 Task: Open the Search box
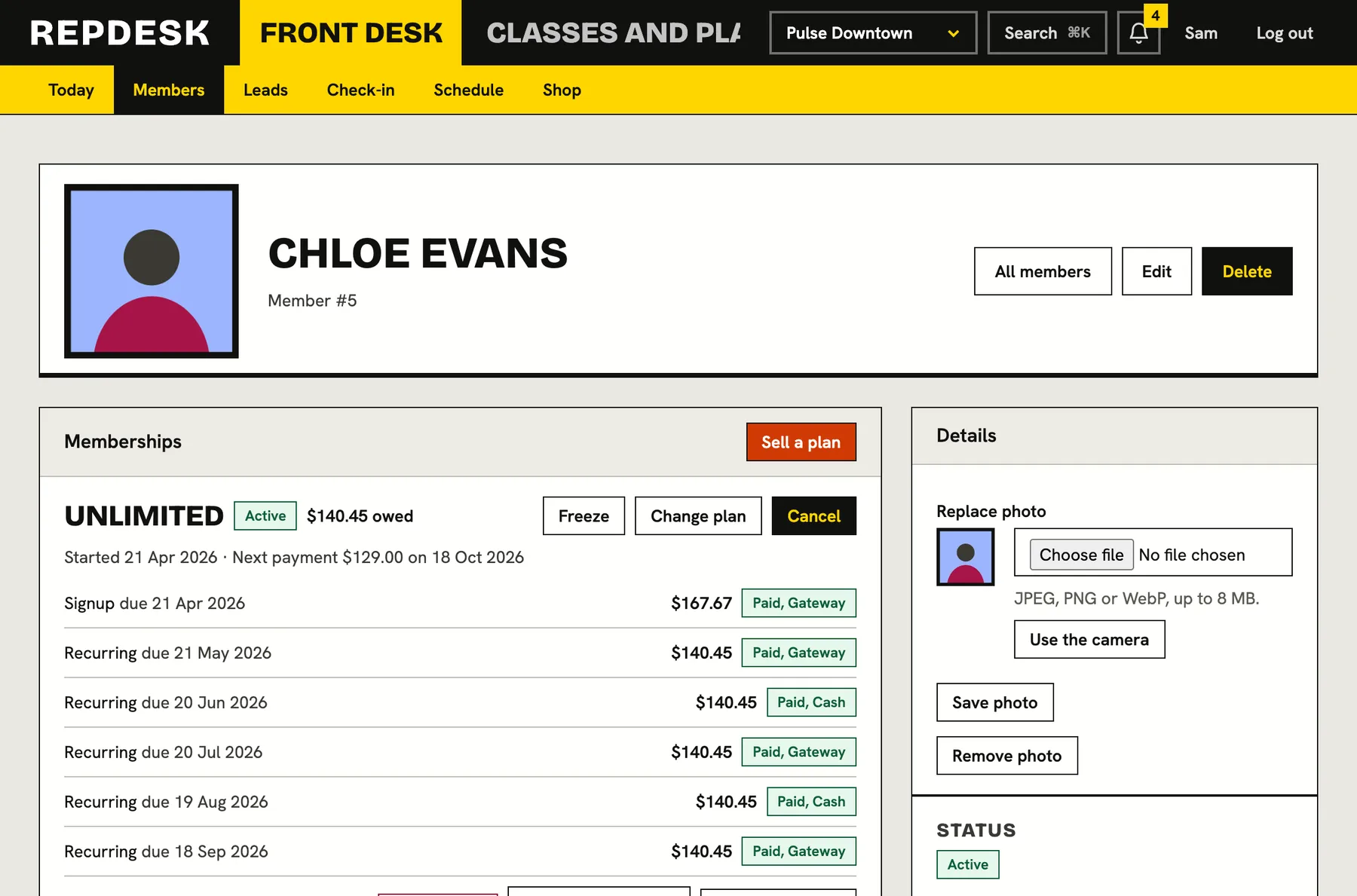[x=1047, y=33]
